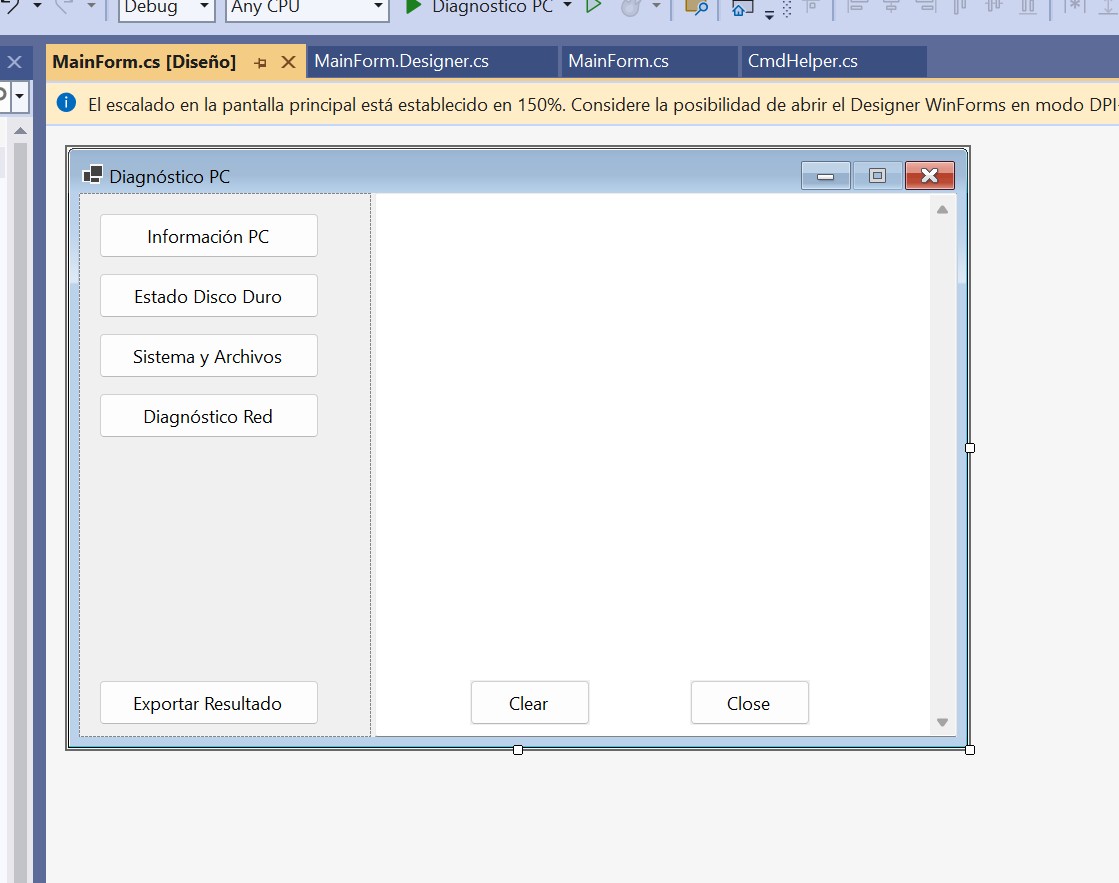
Task: Open the Debug configuration dropdown
Action: (x=204, y=7)
